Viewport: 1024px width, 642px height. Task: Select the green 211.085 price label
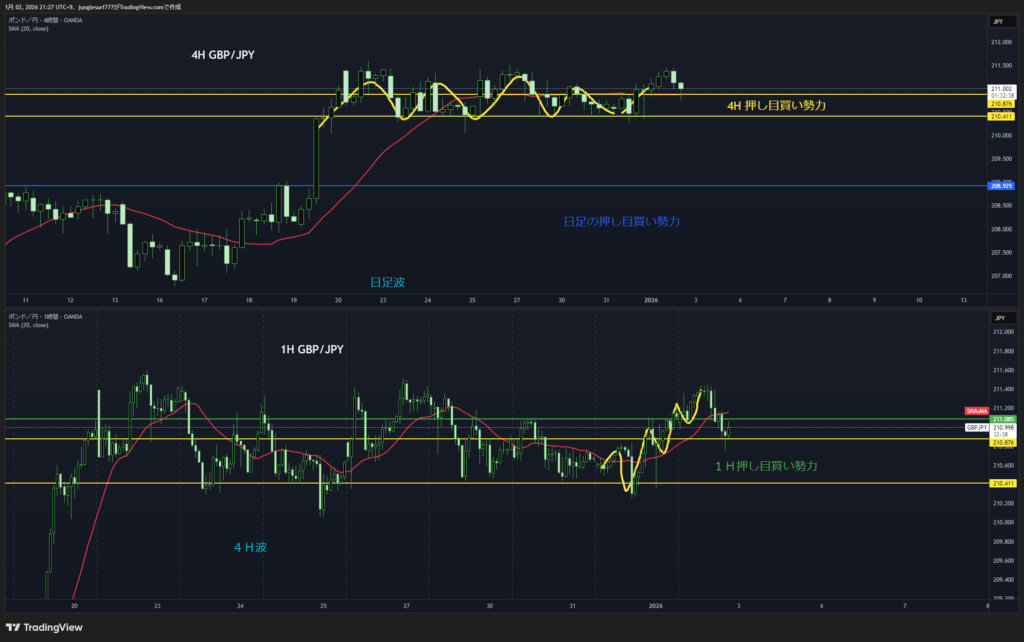pyautogui.click(x=1001, y=418)
